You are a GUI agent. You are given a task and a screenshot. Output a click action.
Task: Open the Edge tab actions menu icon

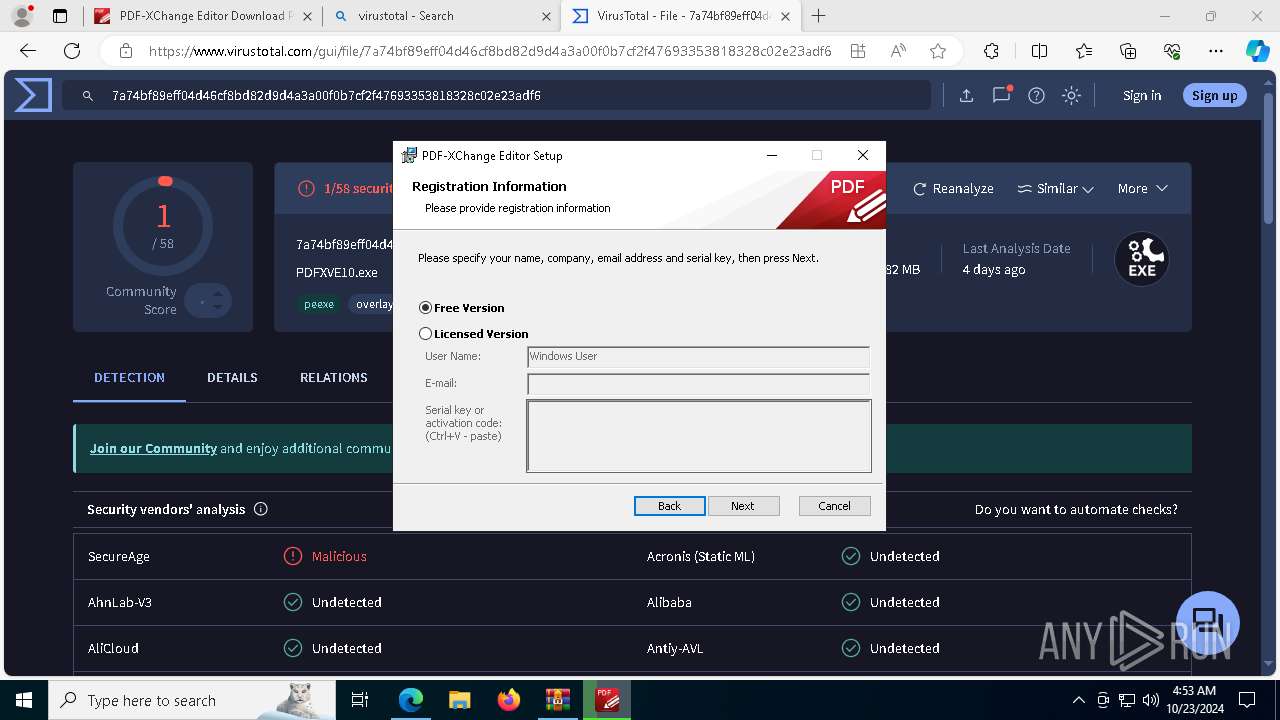coord(60,16)
